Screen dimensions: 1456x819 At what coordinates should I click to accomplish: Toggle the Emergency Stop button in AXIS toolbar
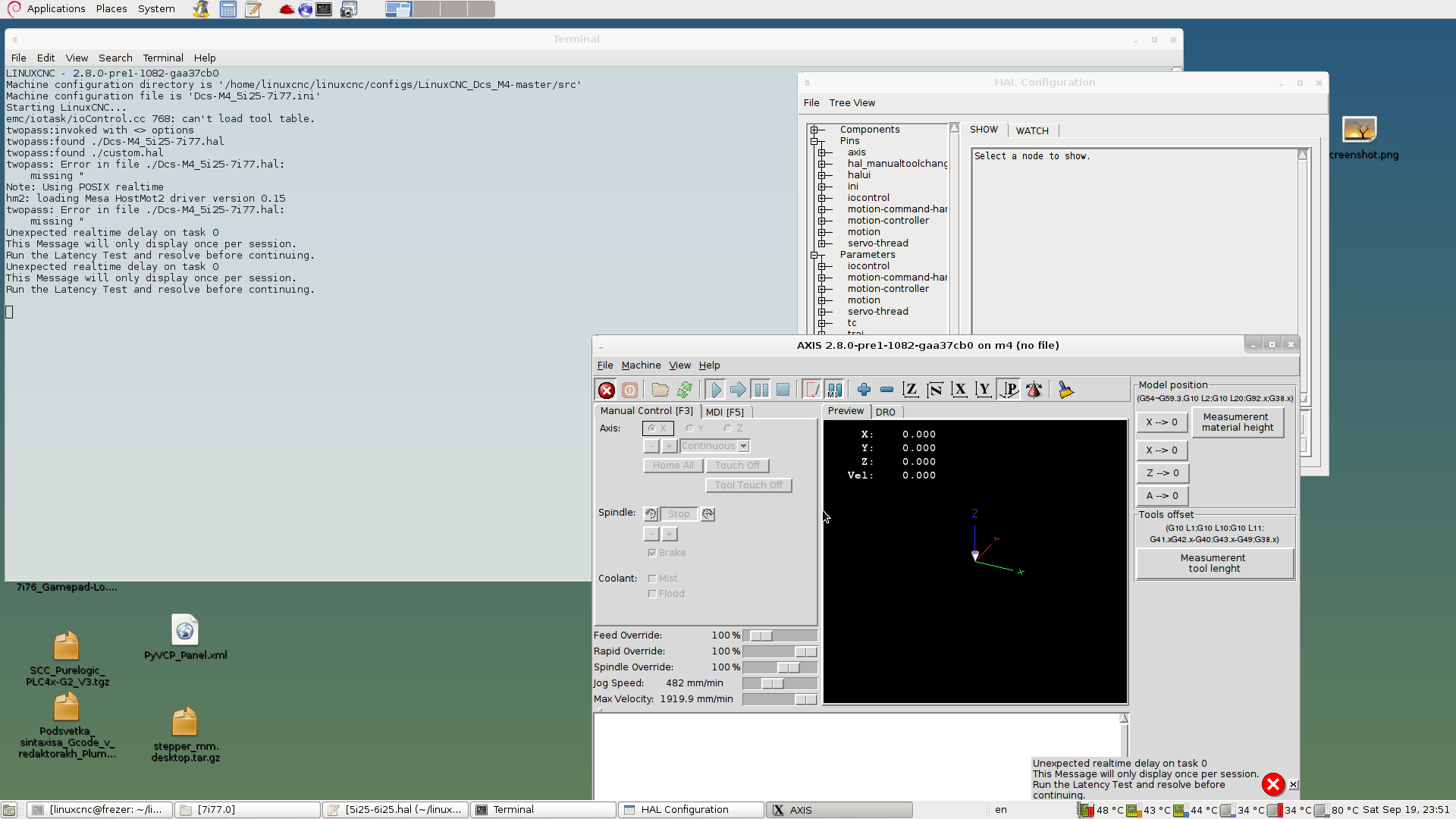607,390
